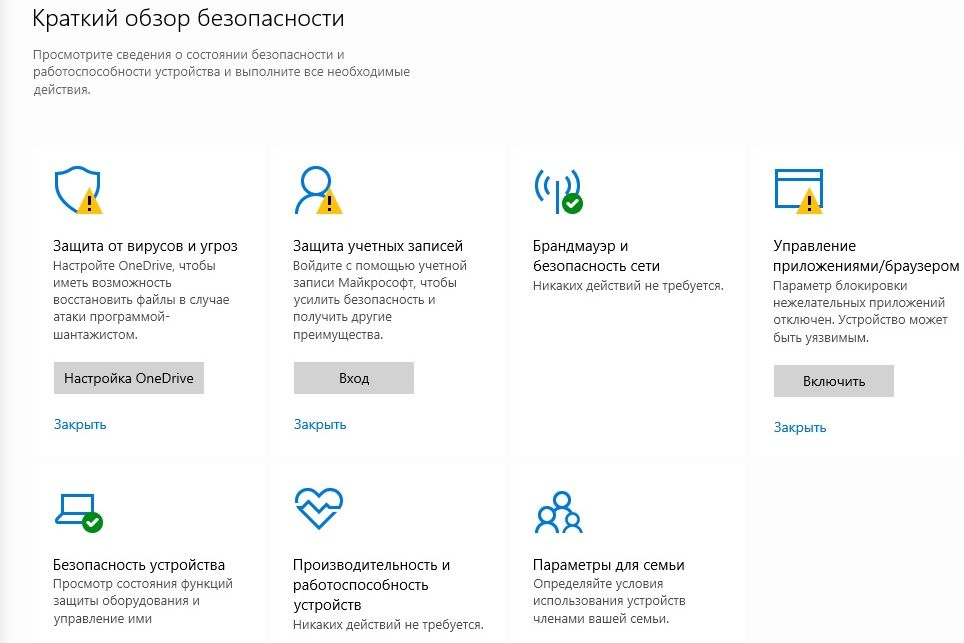Open "Безопасность устройства" heading
This screenshot has width=964, height=643.
click(139, 565)
